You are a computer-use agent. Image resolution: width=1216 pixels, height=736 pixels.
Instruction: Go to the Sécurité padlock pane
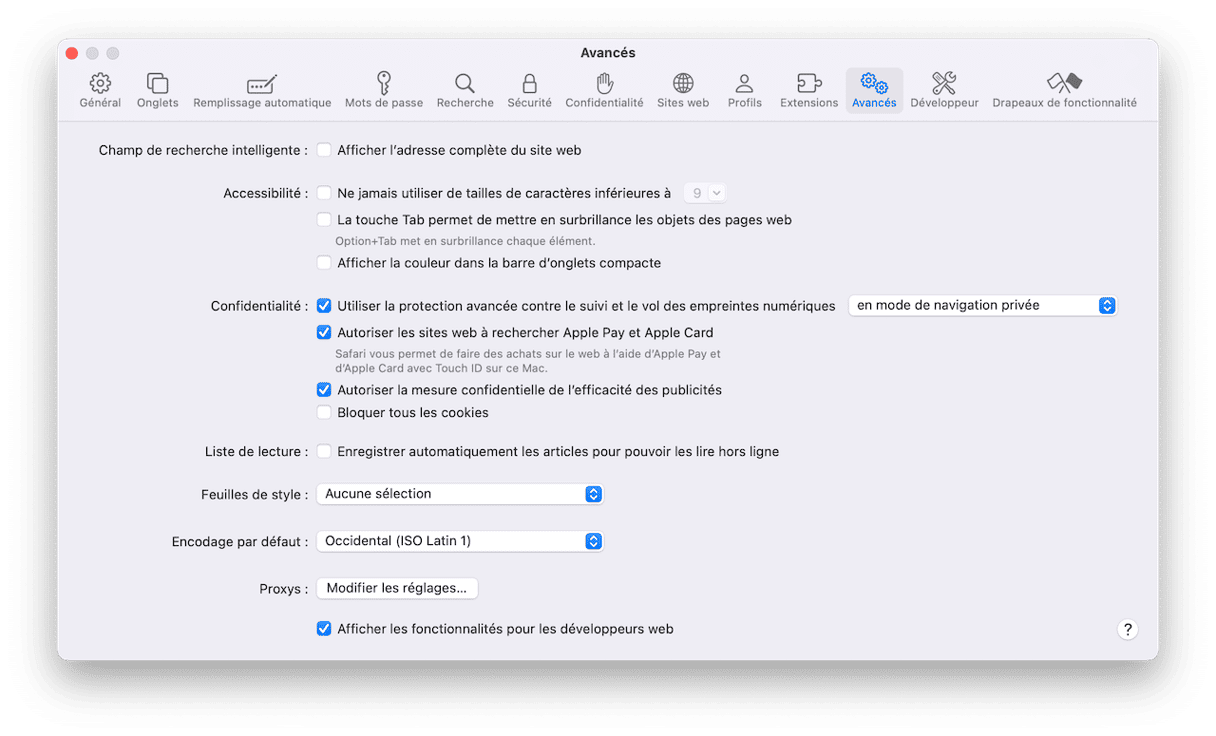[529, 84]
